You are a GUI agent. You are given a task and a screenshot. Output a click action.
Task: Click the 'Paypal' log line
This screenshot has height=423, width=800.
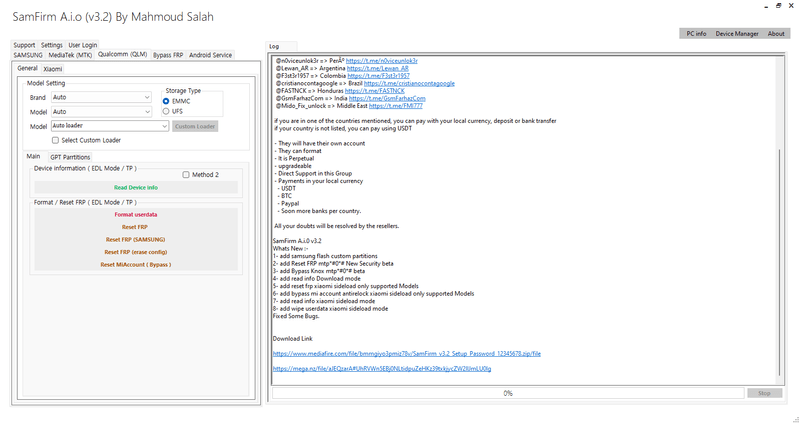click(289, 204)
